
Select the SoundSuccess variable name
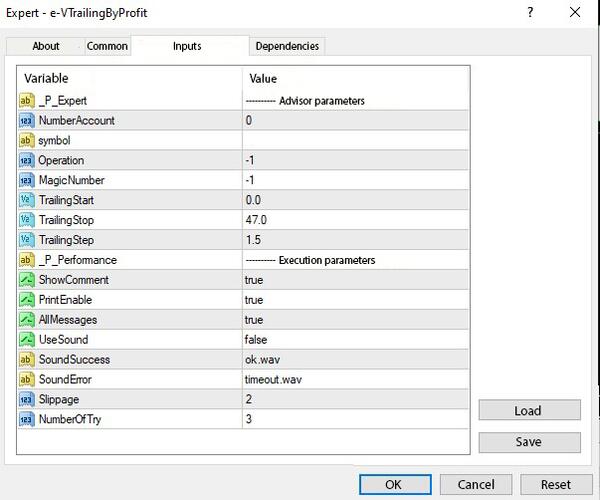tap(74, 359)
